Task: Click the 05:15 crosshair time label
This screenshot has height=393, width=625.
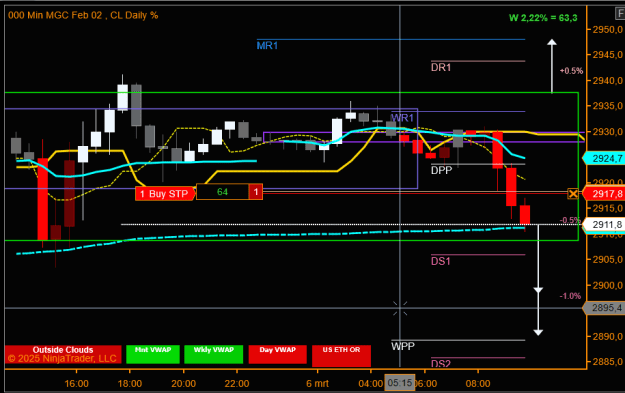Action: point(400,383)
